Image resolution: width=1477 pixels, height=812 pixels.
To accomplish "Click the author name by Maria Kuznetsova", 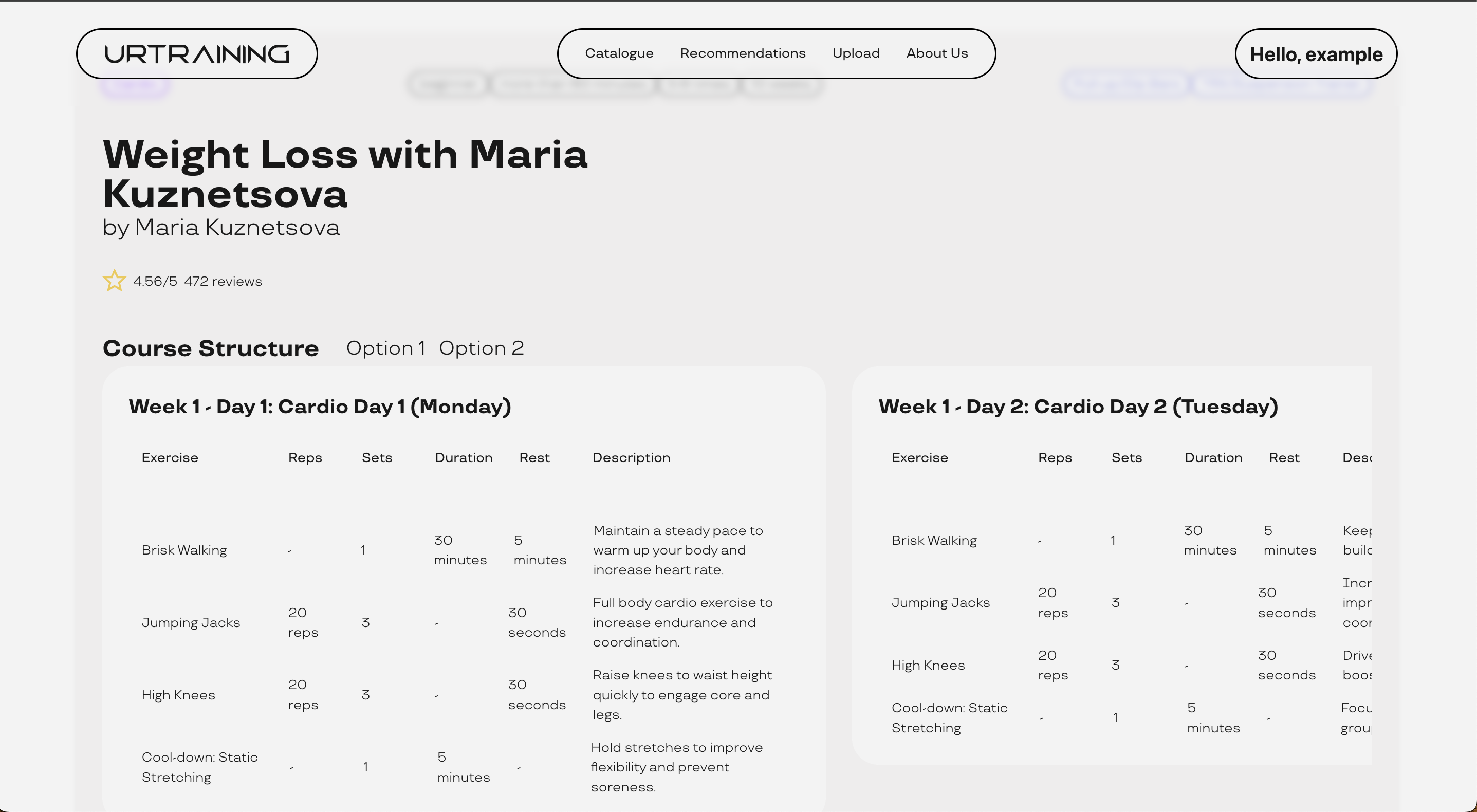I will point(221,228).
